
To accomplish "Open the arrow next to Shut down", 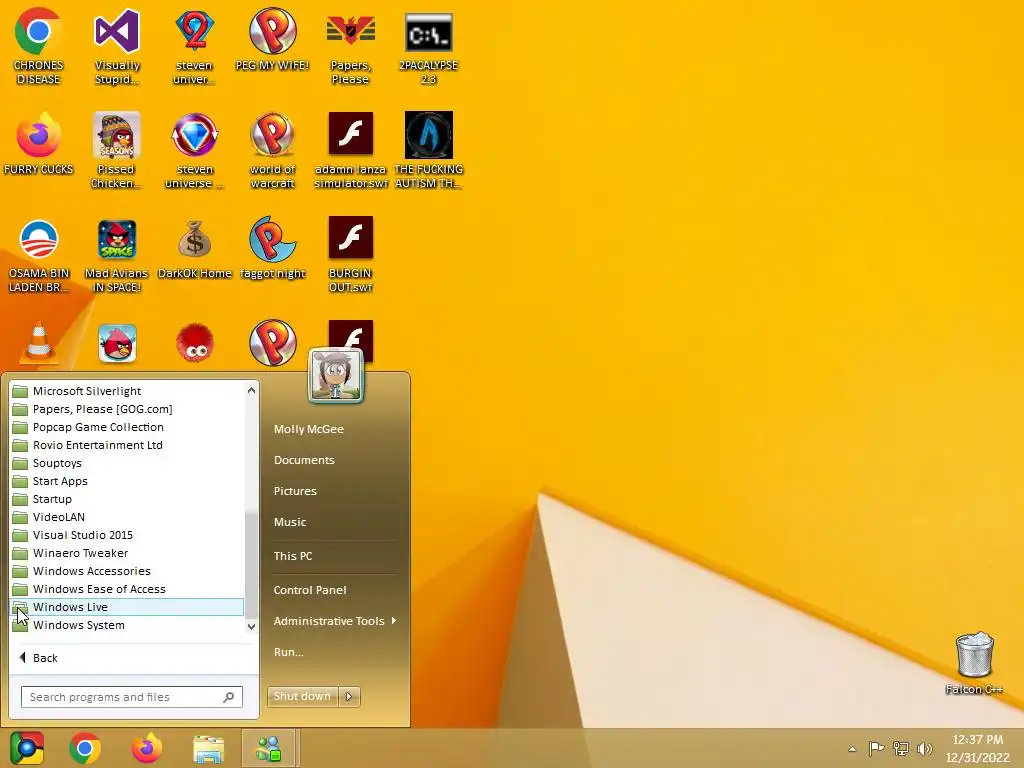I will (x=349, y=696).
